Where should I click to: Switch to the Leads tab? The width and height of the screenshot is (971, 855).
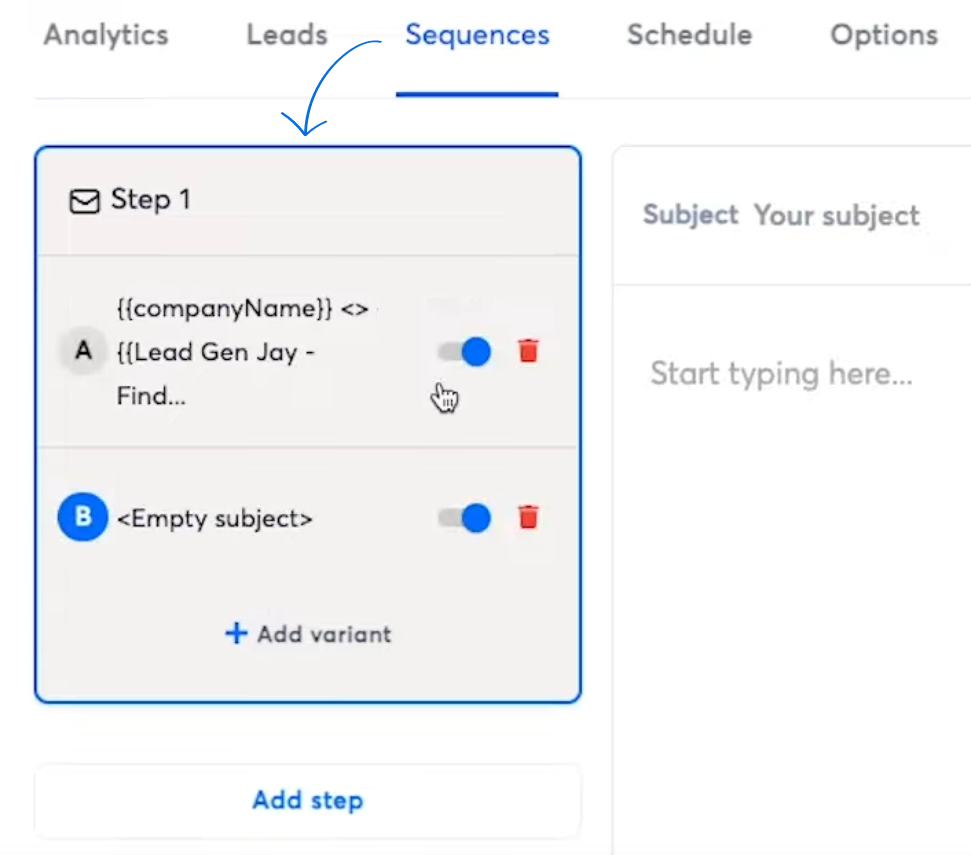pos(287,35)
